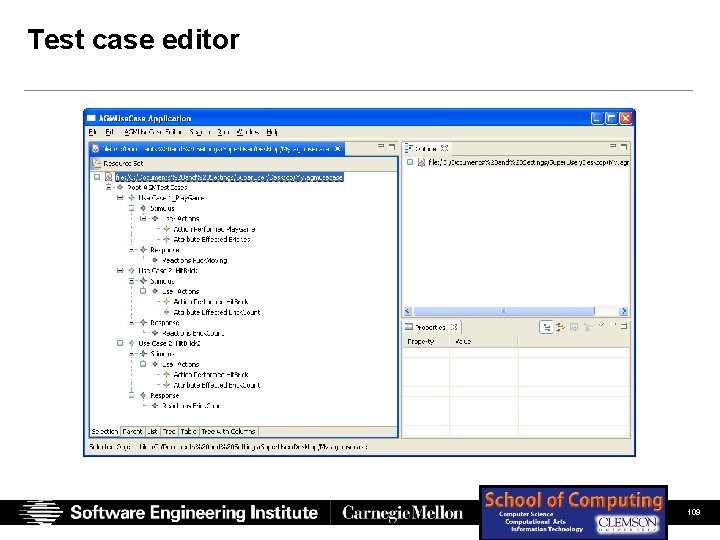
Task: Close the Properties view tab
Action: (x=454, y=327)
